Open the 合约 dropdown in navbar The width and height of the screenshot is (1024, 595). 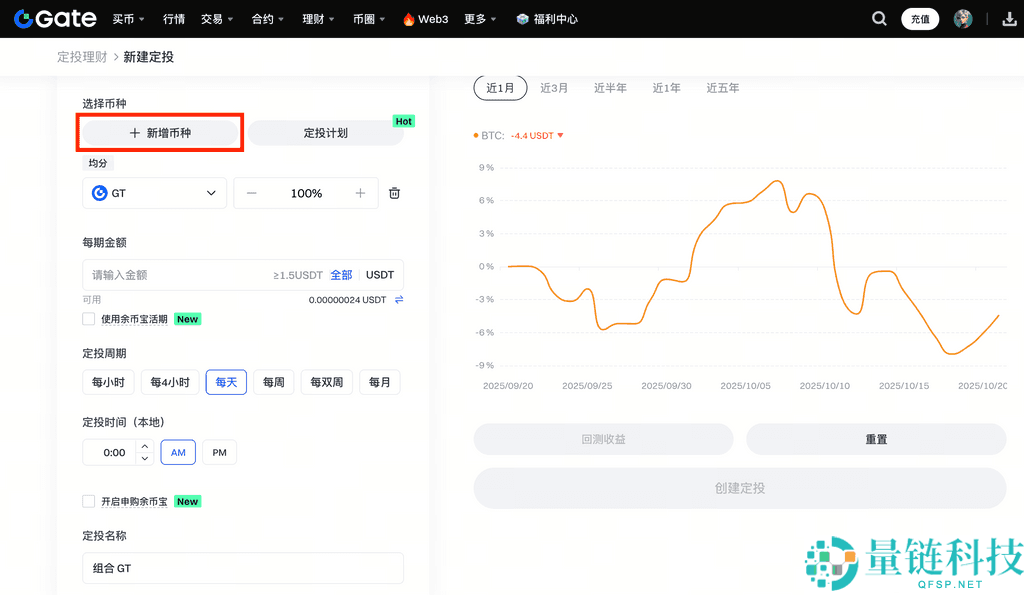click(266, 18)
